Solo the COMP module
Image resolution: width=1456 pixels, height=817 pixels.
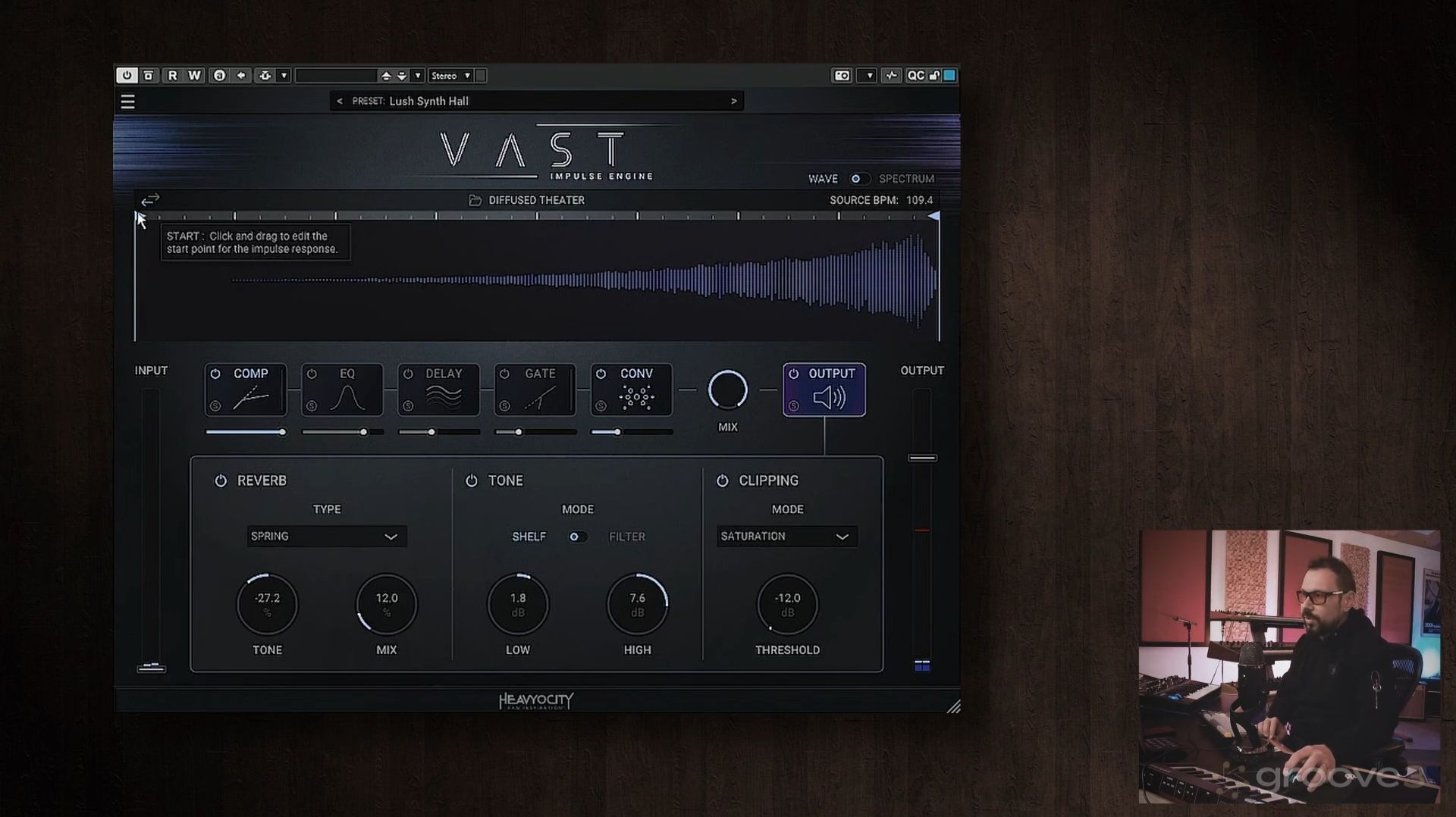point(215,406)
